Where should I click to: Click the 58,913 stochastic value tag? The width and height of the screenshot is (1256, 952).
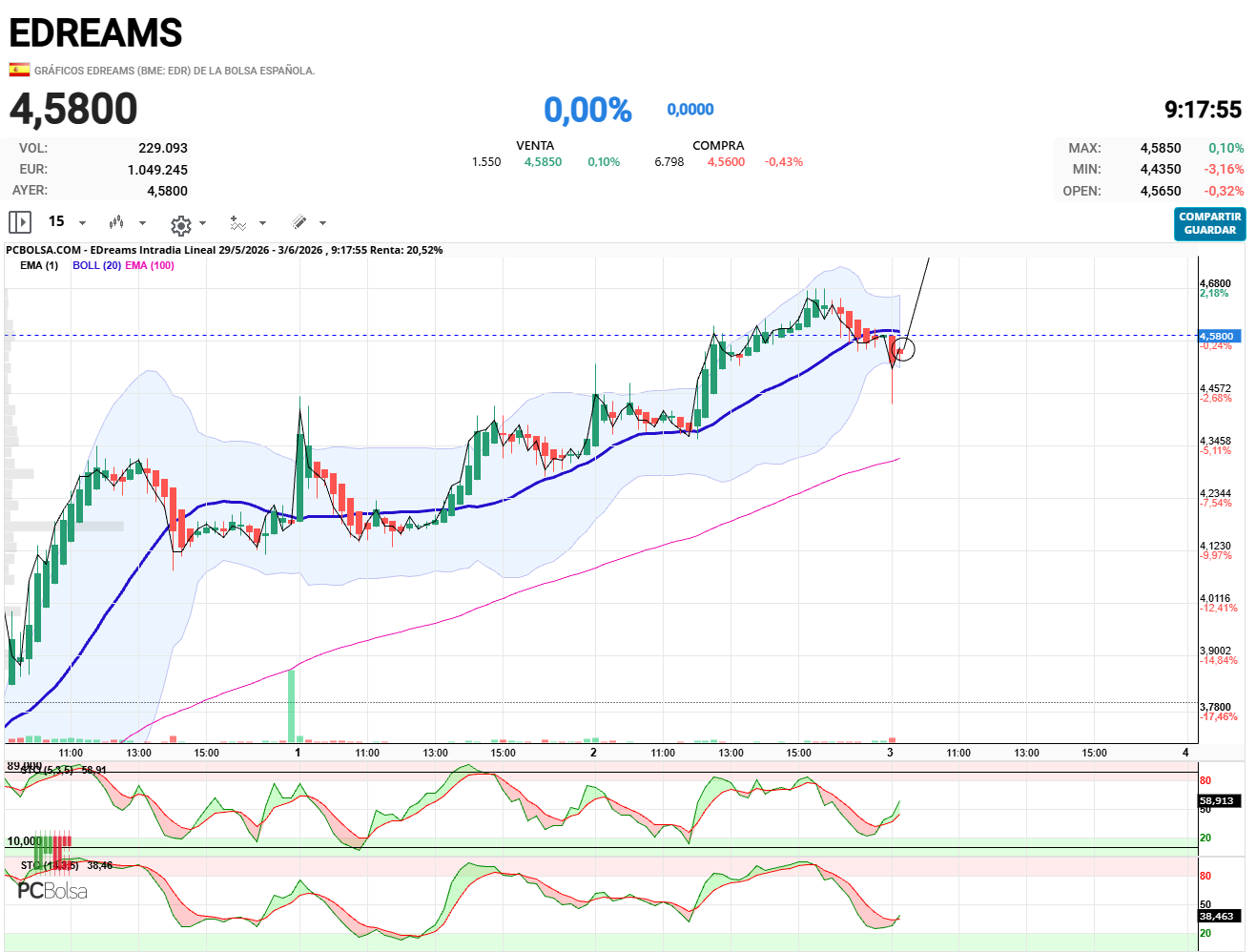coord(1219,801)
